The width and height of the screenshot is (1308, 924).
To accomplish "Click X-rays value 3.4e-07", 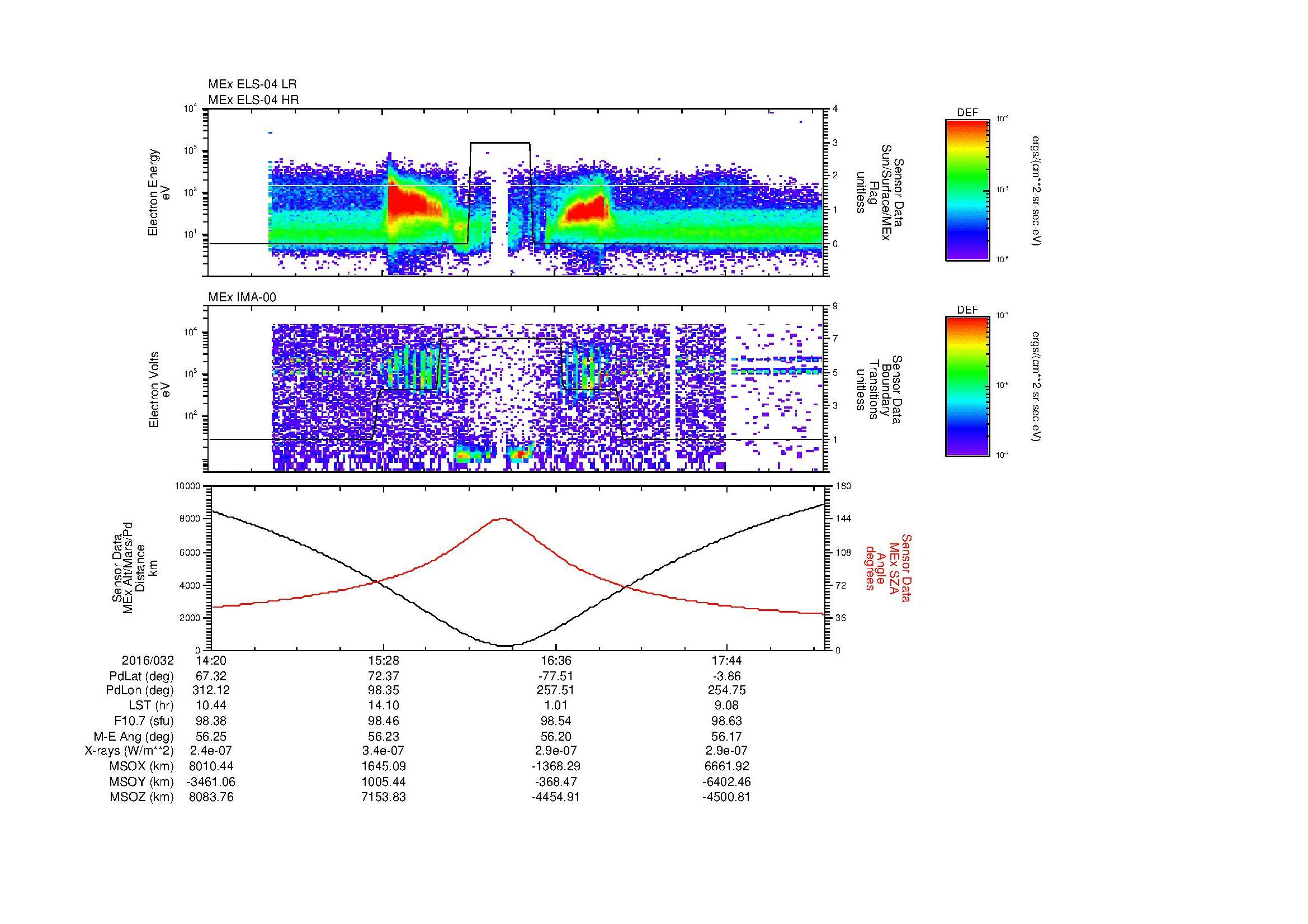I will [x=384, y=751].
